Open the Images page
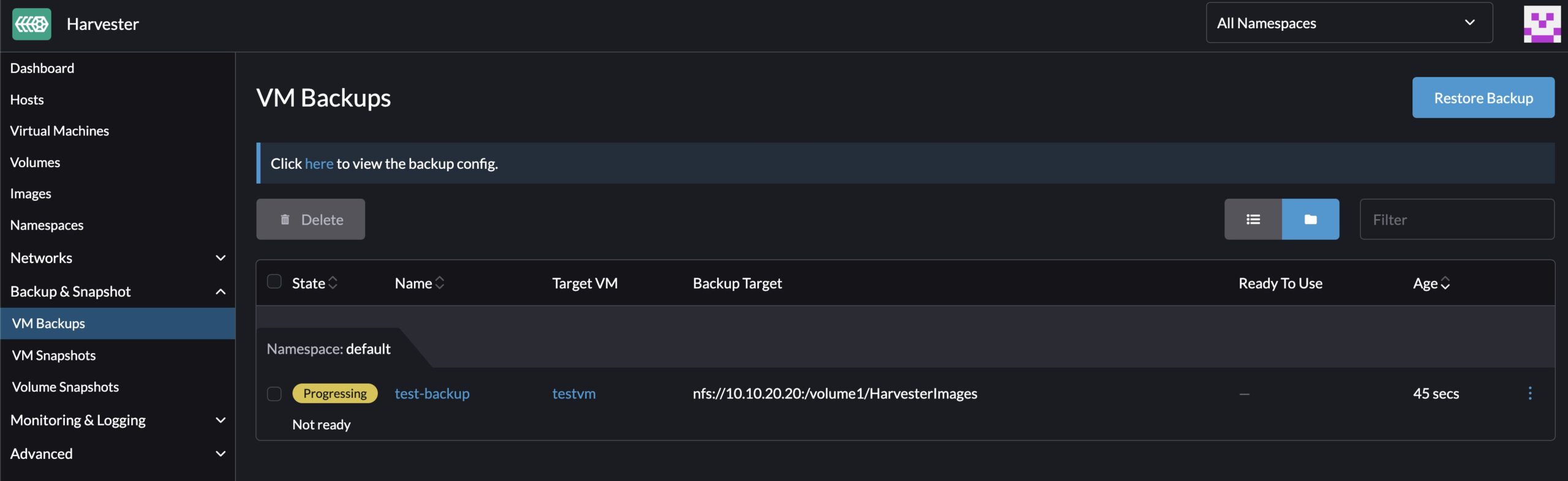The width and height of the screenshot is (1568, 481). 31,193
